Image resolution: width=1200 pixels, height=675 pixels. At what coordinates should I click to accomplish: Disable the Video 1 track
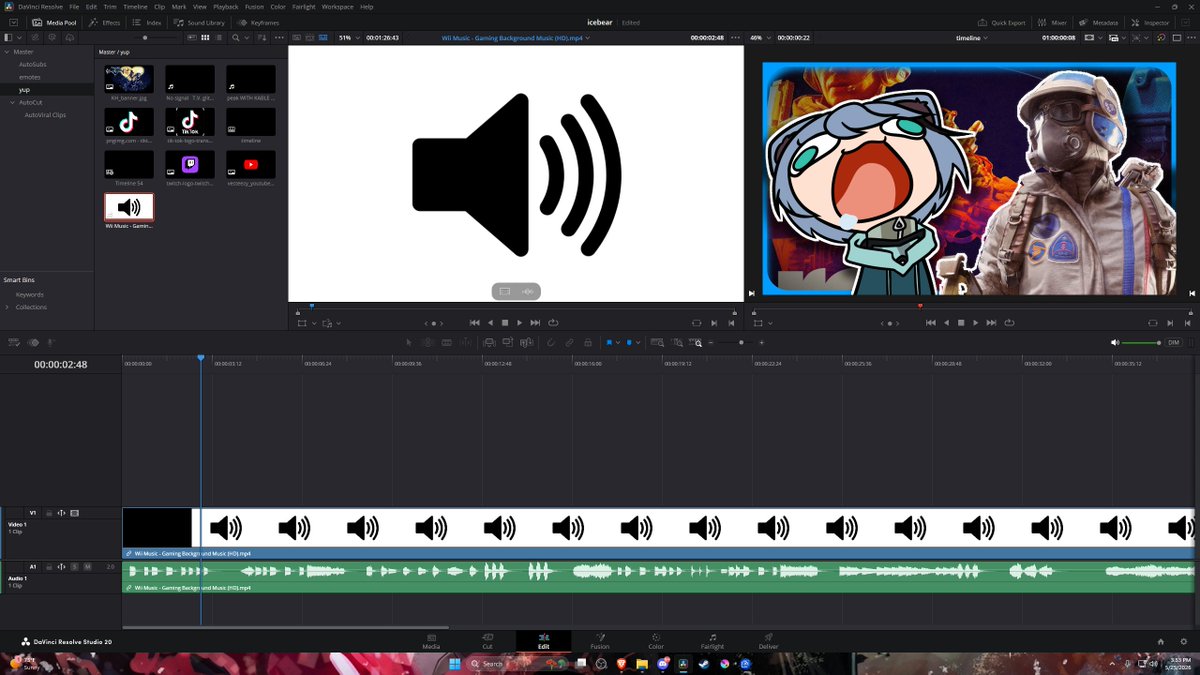(74, 513)
